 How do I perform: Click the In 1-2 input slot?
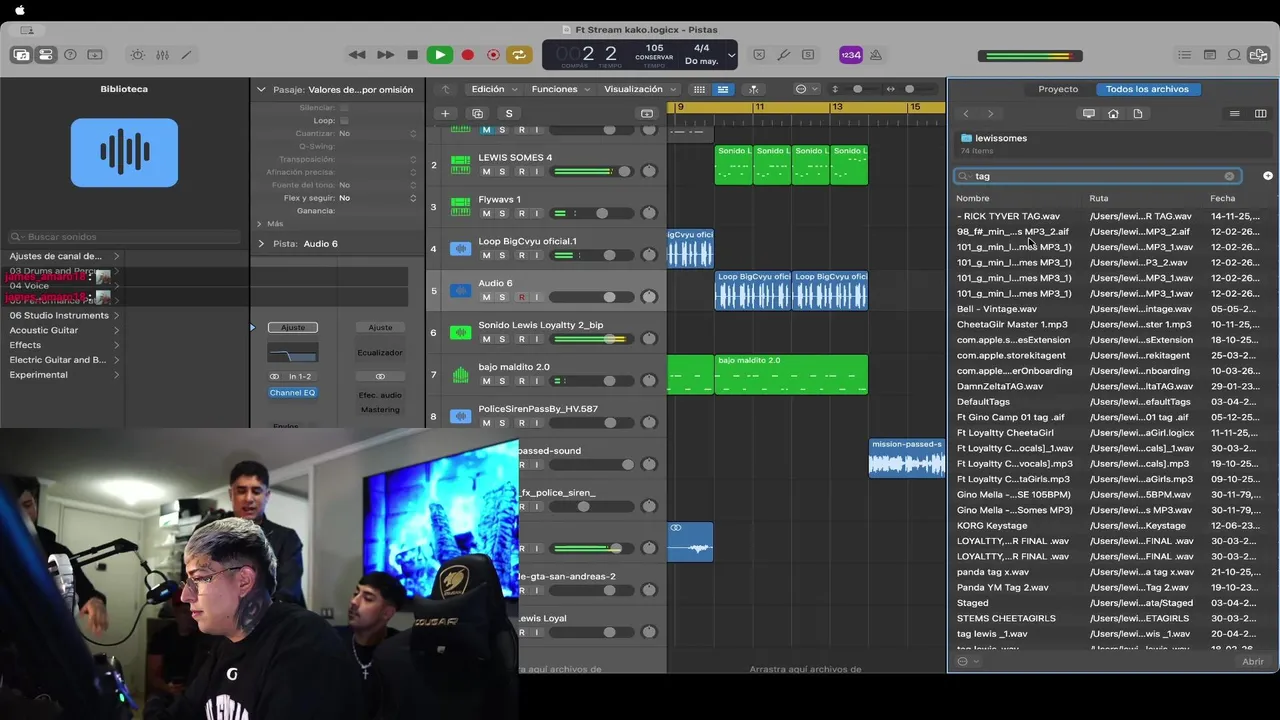(300, 376)
